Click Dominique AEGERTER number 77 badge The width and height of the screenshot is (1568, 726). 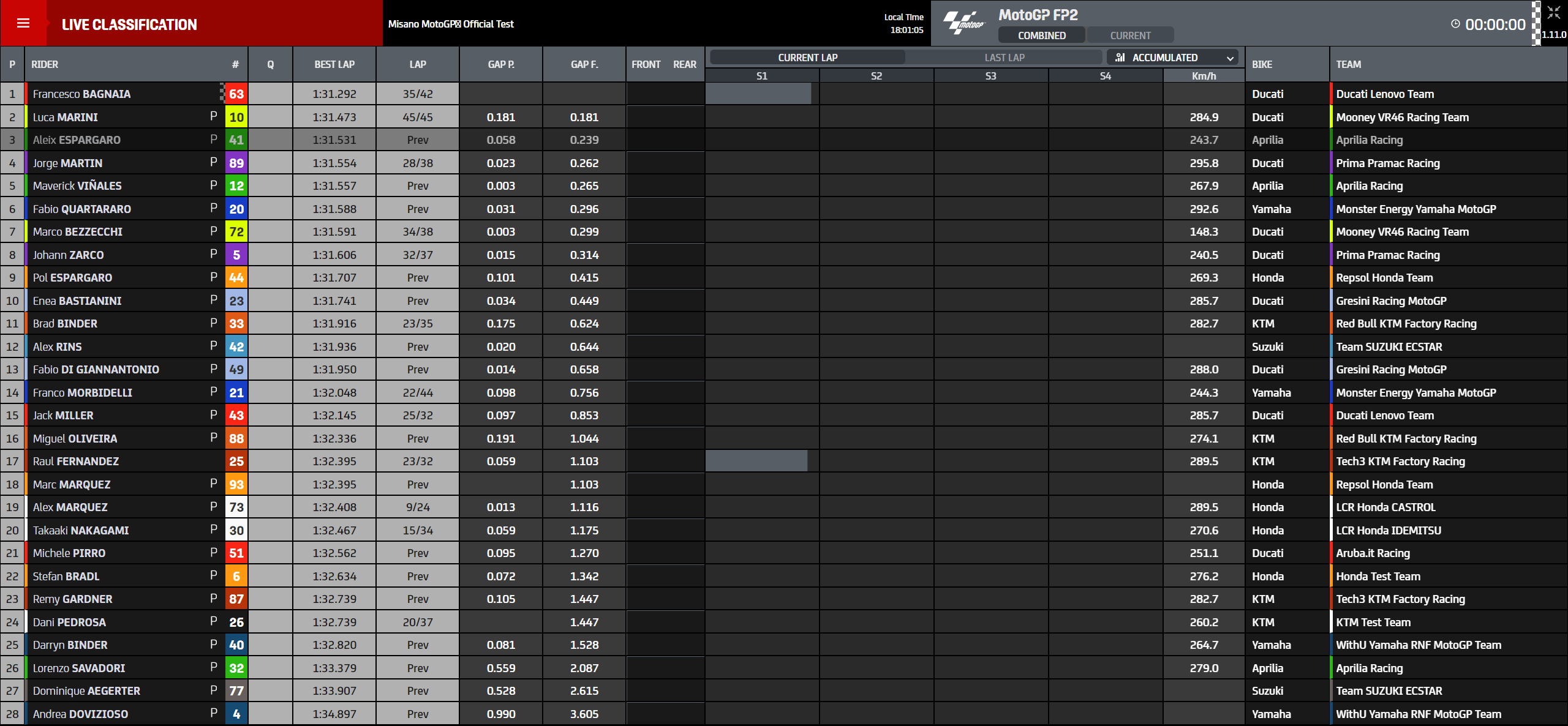(x=236, y=690)
